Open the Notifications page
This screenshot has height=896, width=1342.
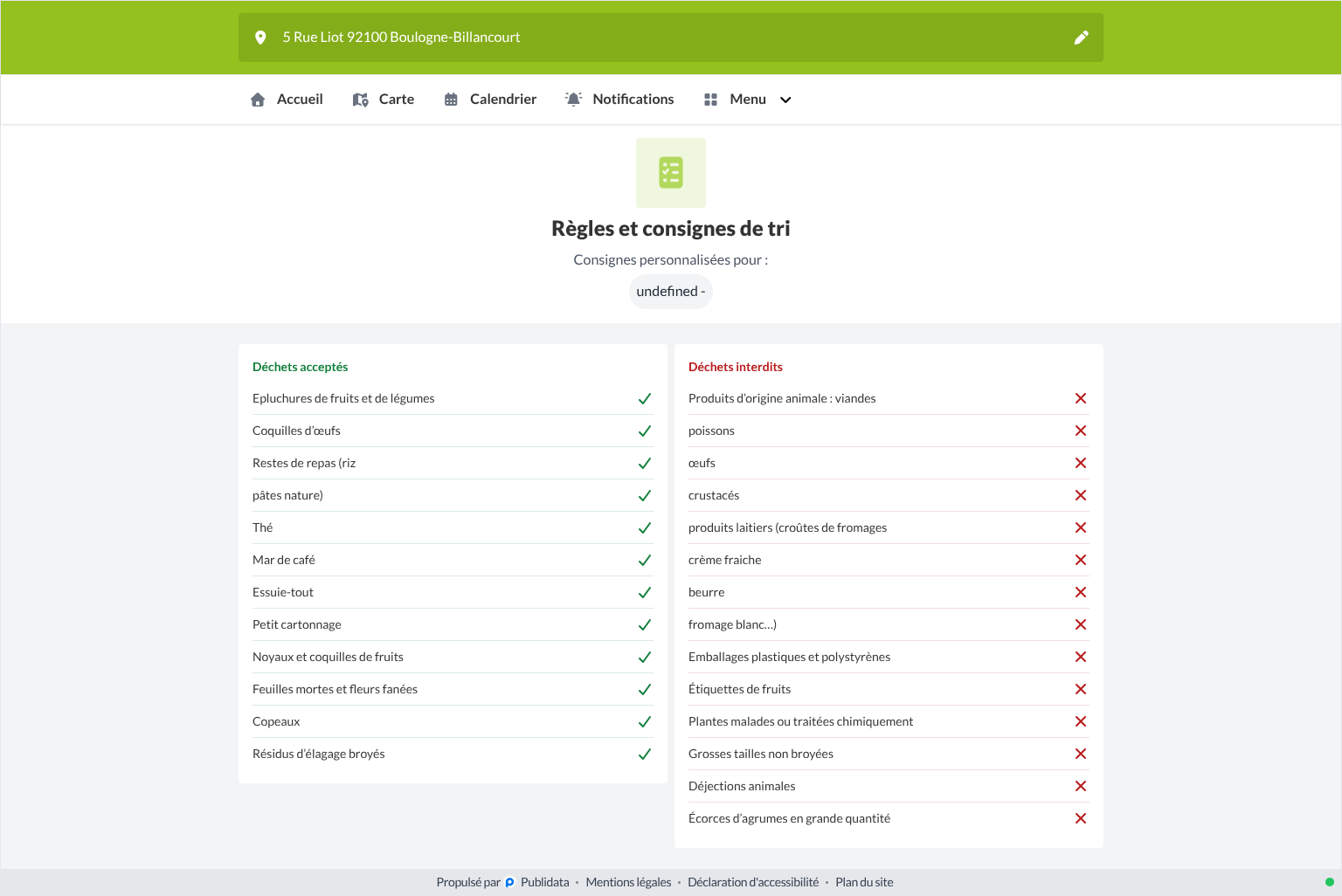tap(619, 100)
